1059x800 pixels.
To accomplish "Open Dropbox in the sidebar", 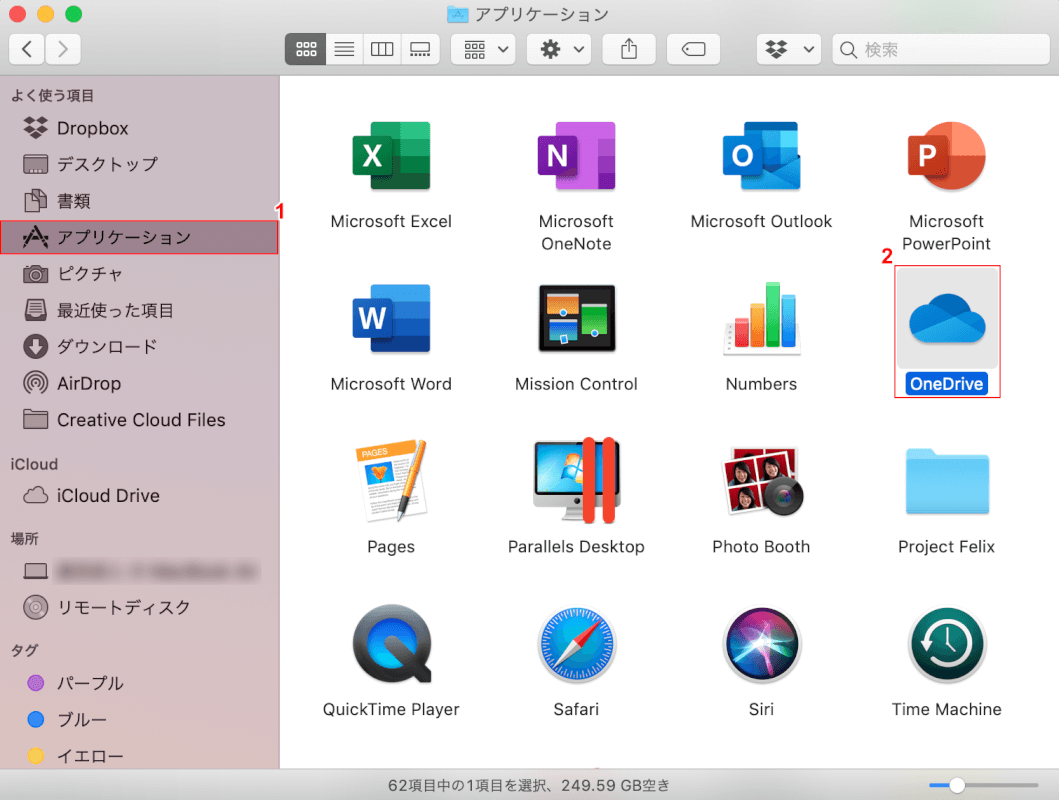I will 140,128.
